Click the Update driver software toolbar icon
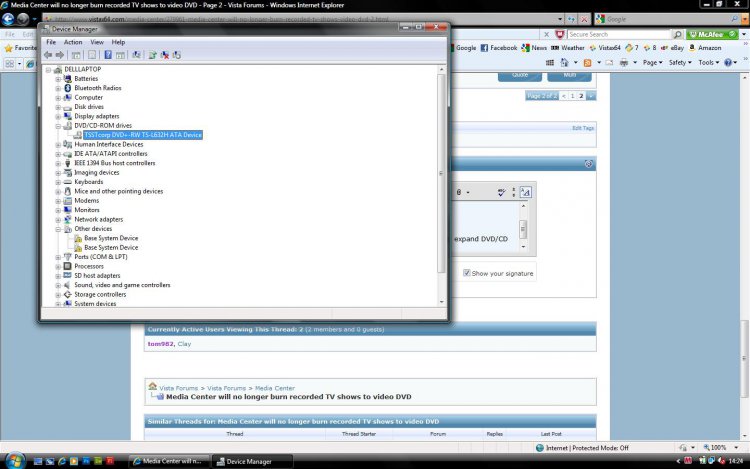Image resolution: width=750 pixels, height=469 pixels. pos(153,55)
